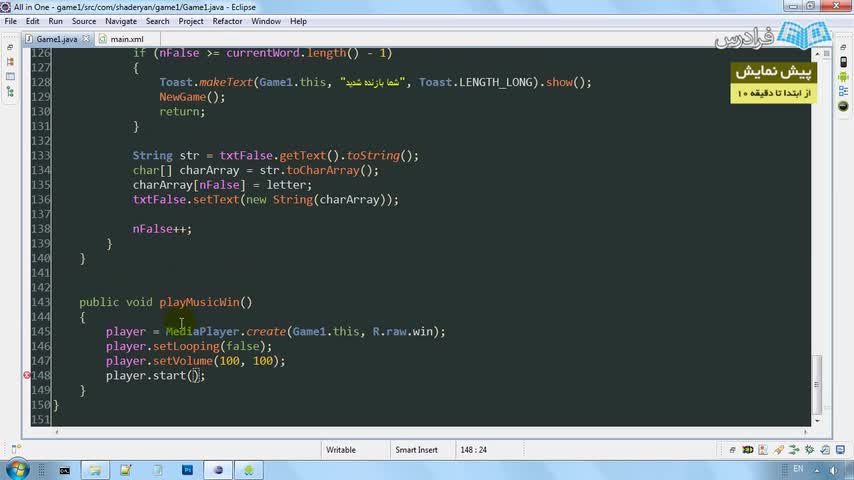Open the Project menu
Image resolution: width=854 pixels, height=480 pixels.
(x=191, y=21)
